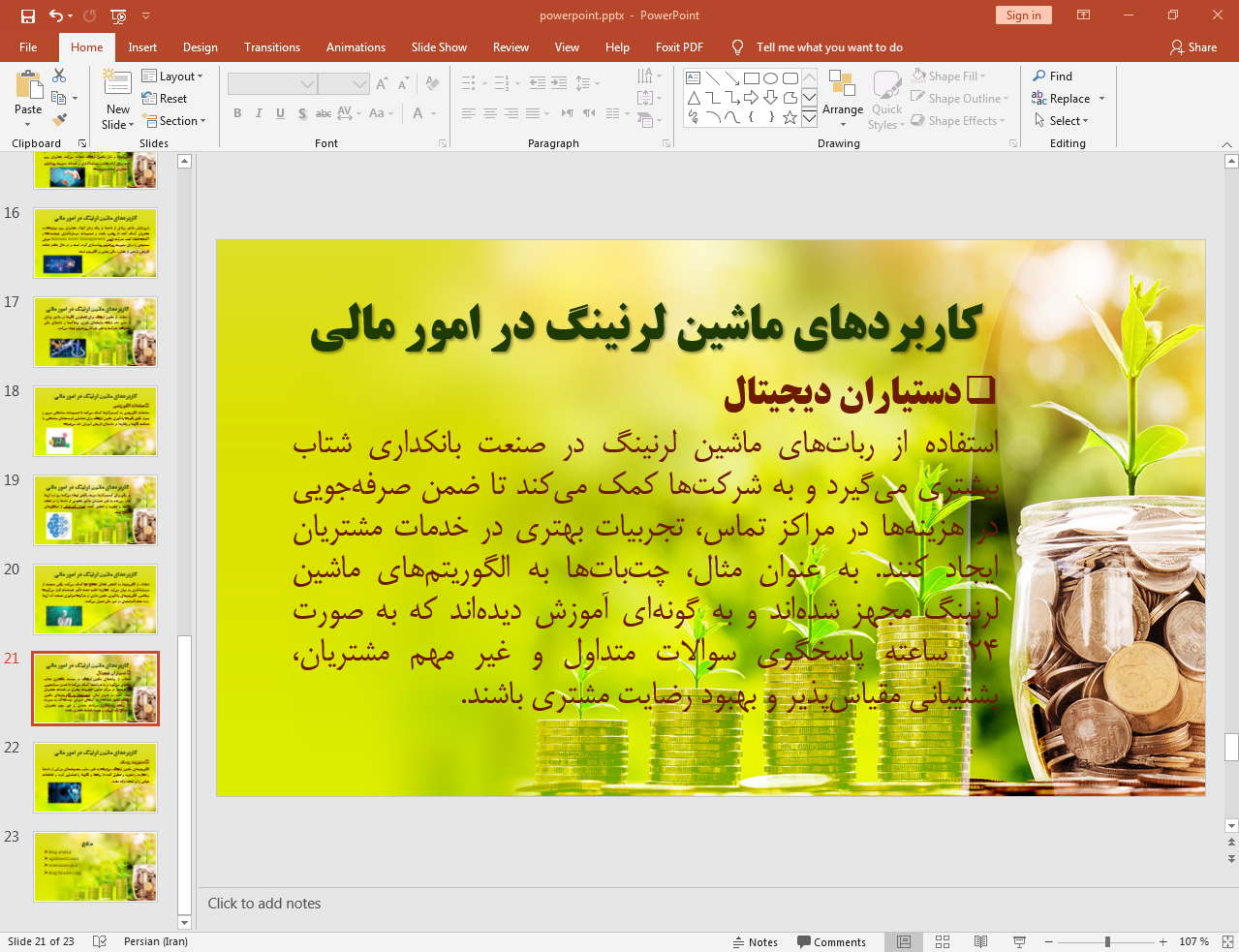This screenshot has height=952, width=1239.
Task: Increase font size icon
Action: tap(382, 84)
